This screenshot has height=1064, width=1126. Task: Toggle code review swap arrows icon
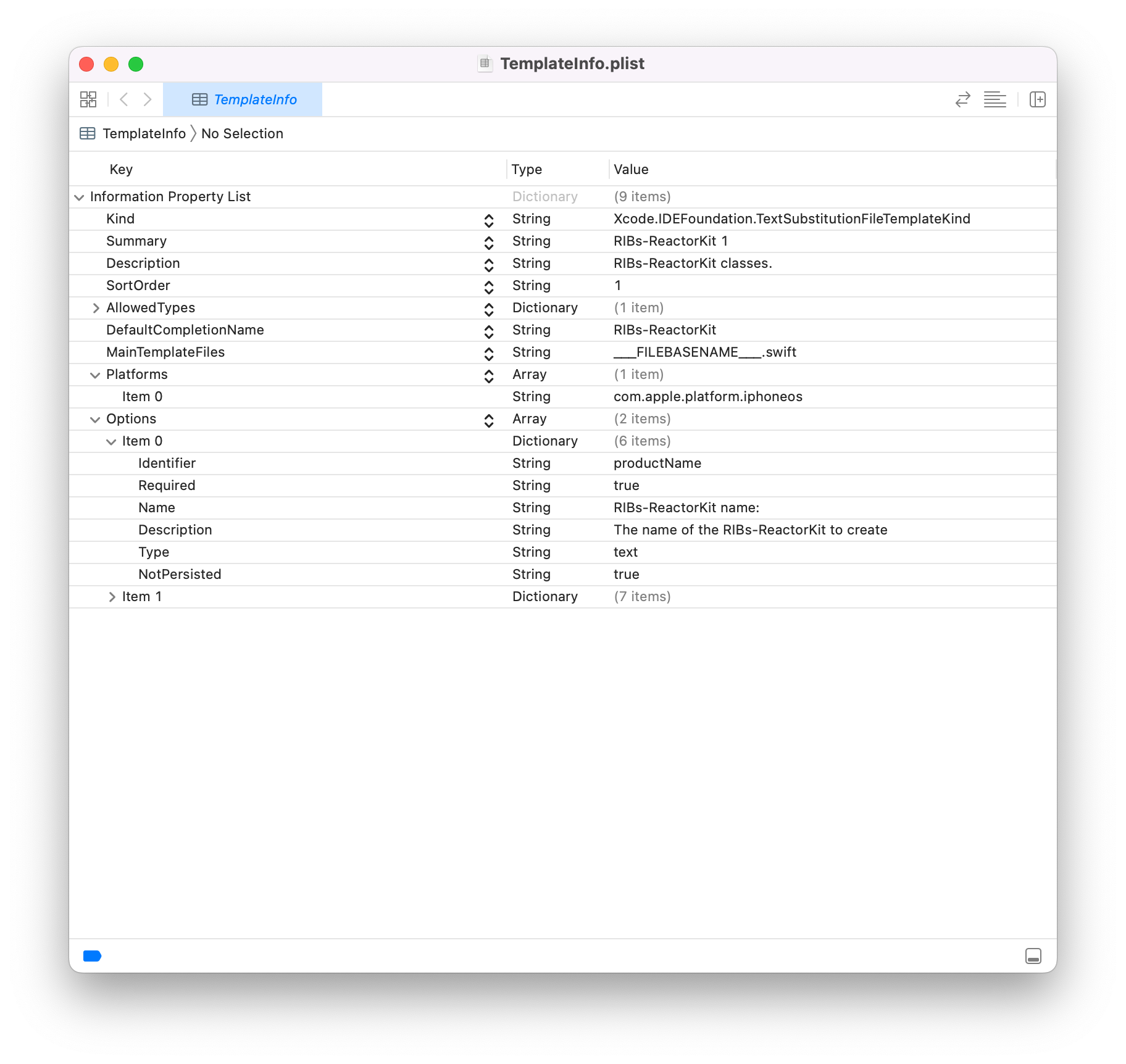(963, 99)
